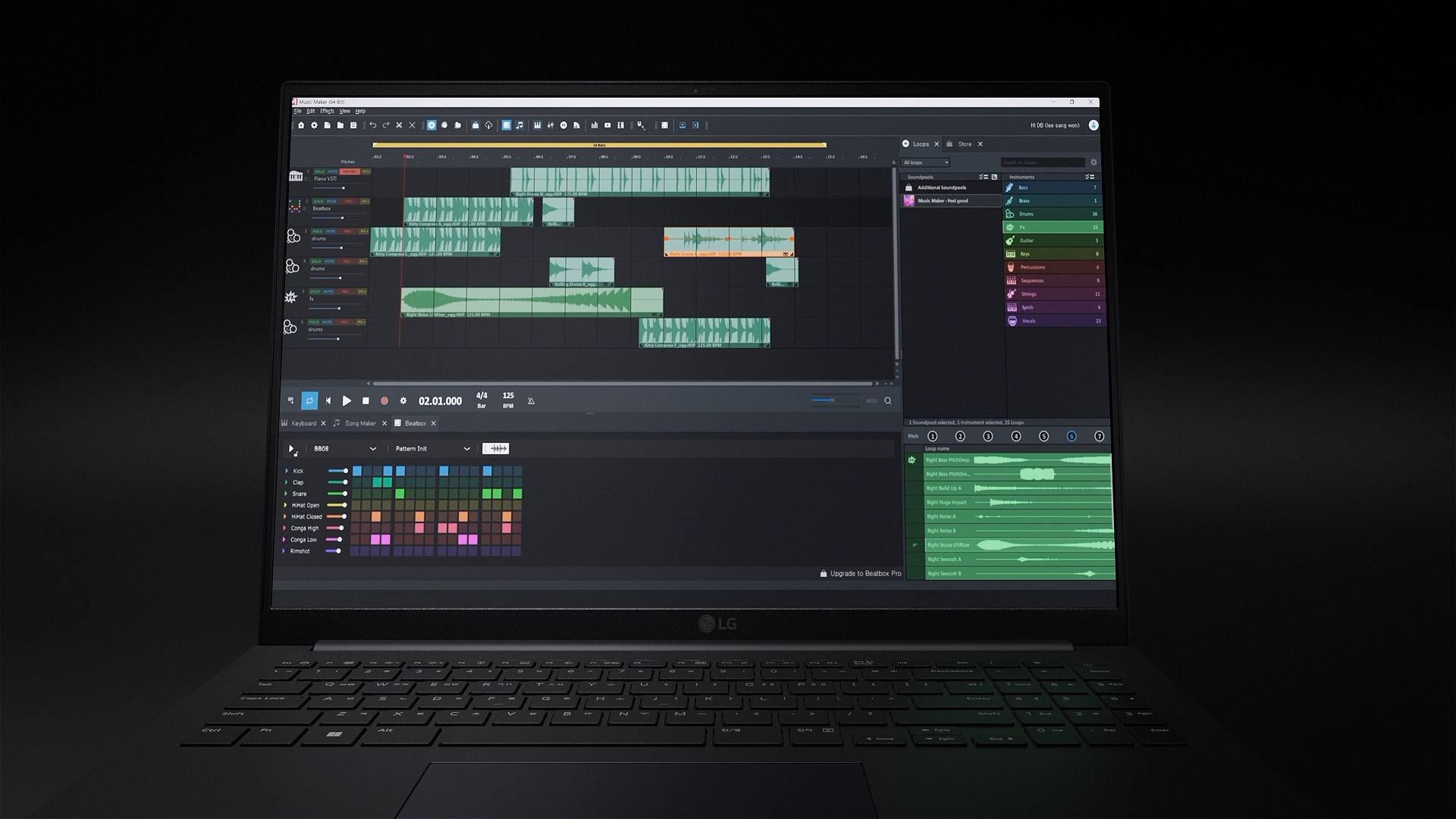
Task: Toggle MUTE on Beatbox track
Action: point(331,202)
